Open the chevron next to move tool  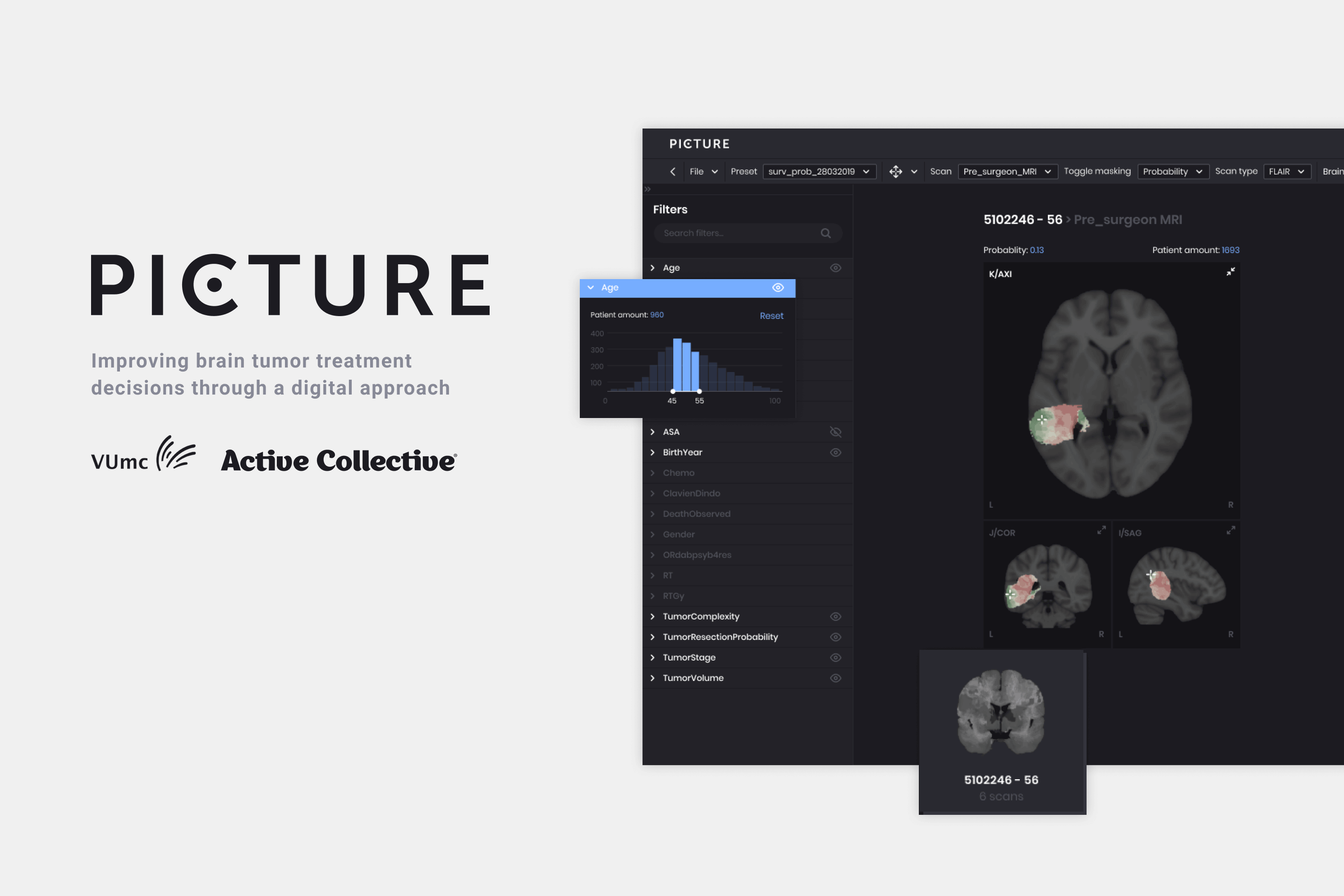point(914,171)
